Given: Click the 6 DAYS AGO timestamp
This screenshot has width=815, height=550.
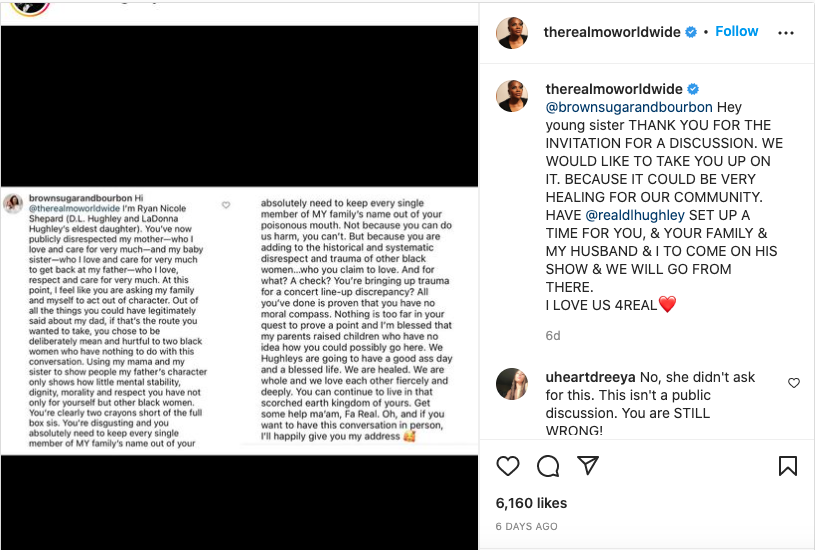Looking at the screenshot, I should click(x=527, y=527).
